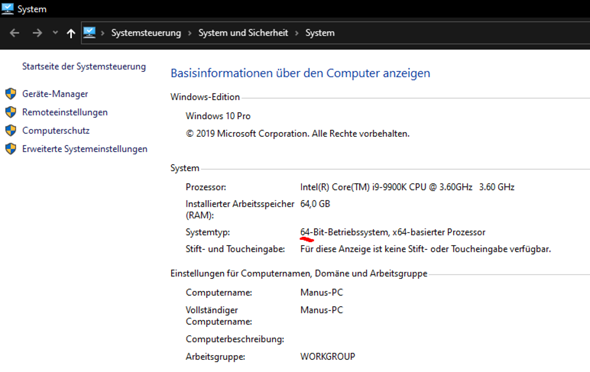This screenshot has width=590, height=372.
Task: Click shield icon beside Geräte-Manager
Action: click(11, 94)
